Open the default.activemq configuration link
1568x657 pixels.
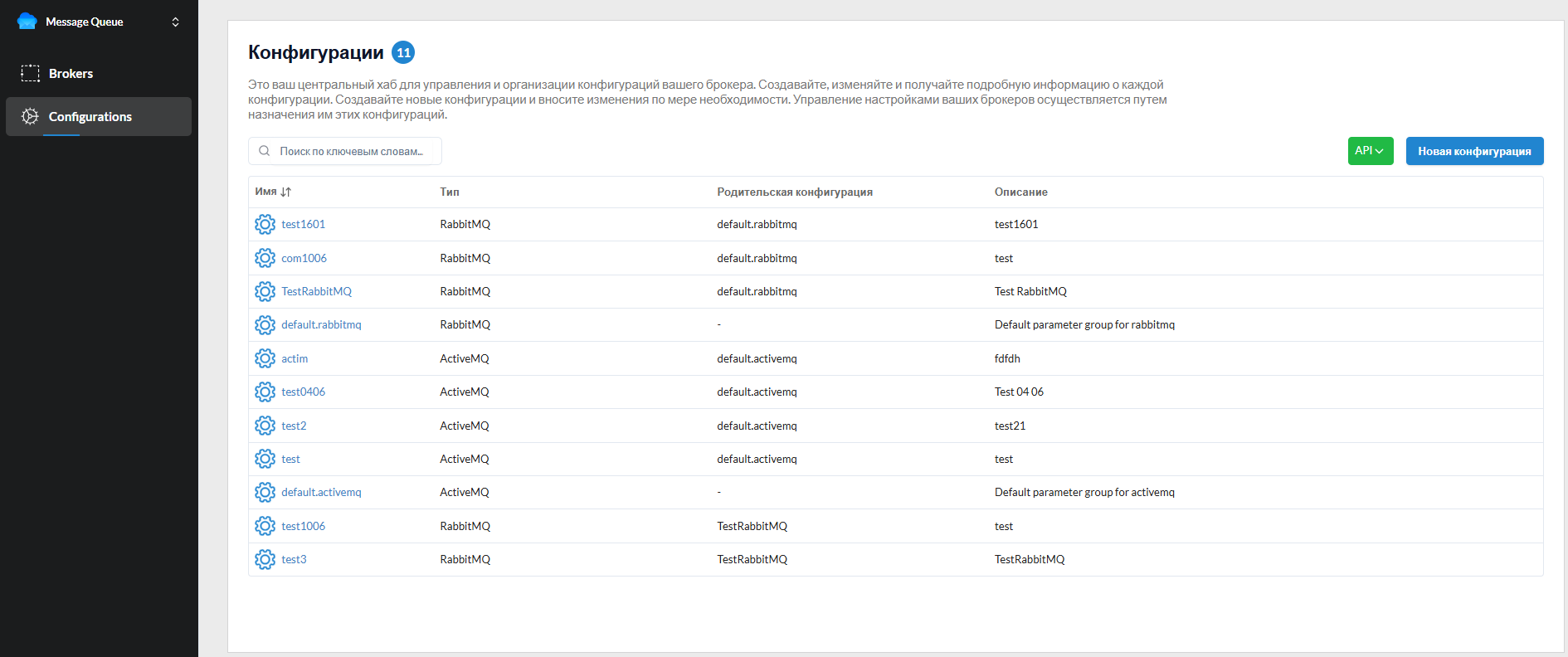(321, 492)
